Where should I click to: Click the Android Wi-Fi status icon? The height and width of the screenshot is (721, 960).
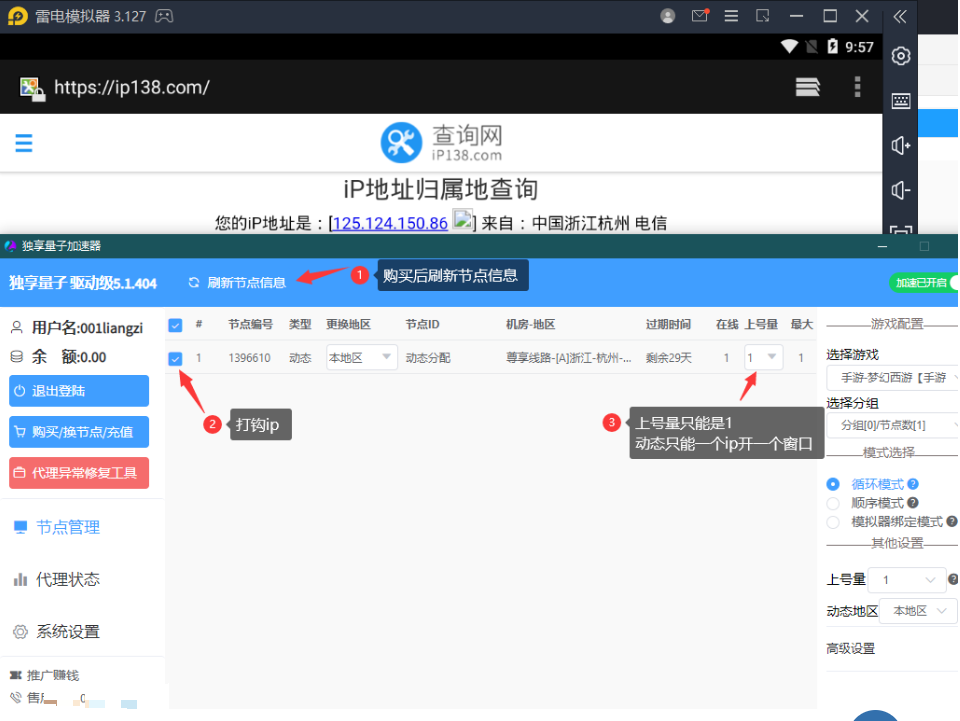coord(789,47)
